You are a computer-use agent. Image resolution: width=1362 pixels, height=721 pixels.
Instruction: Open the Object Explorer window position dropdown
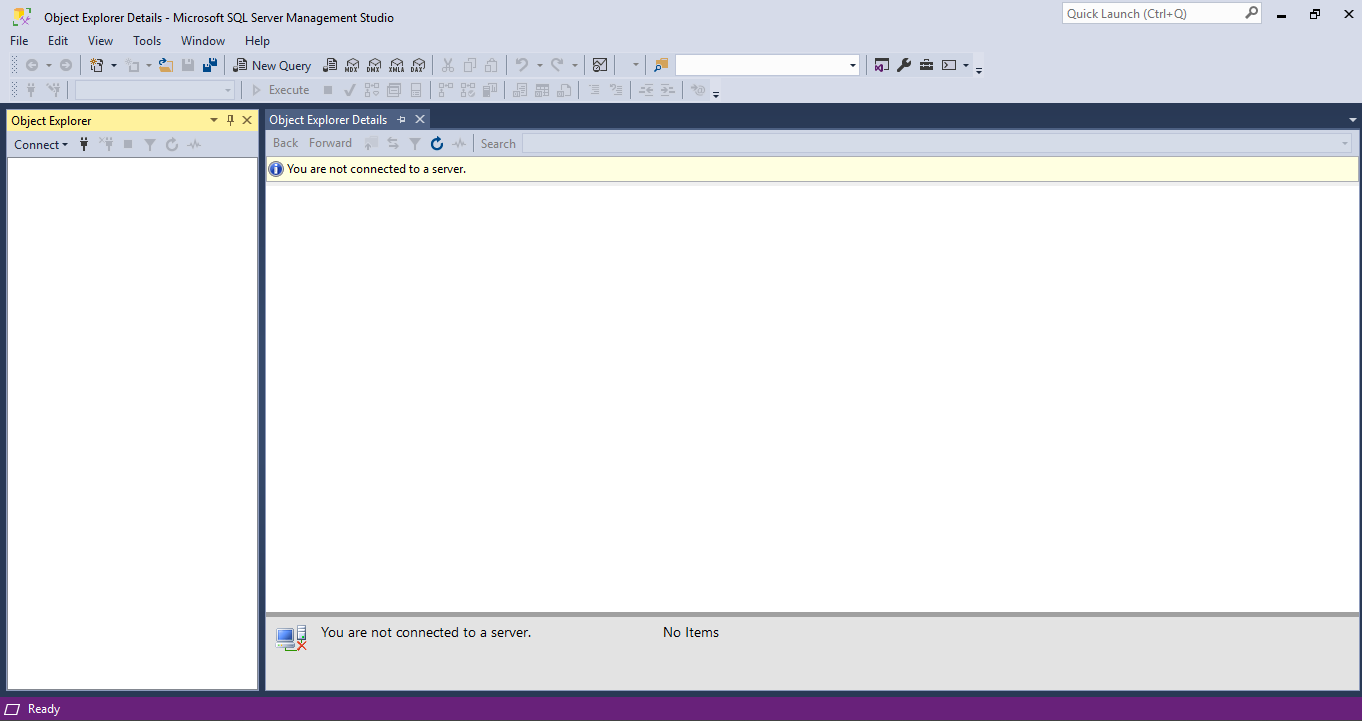coord(213,120)
